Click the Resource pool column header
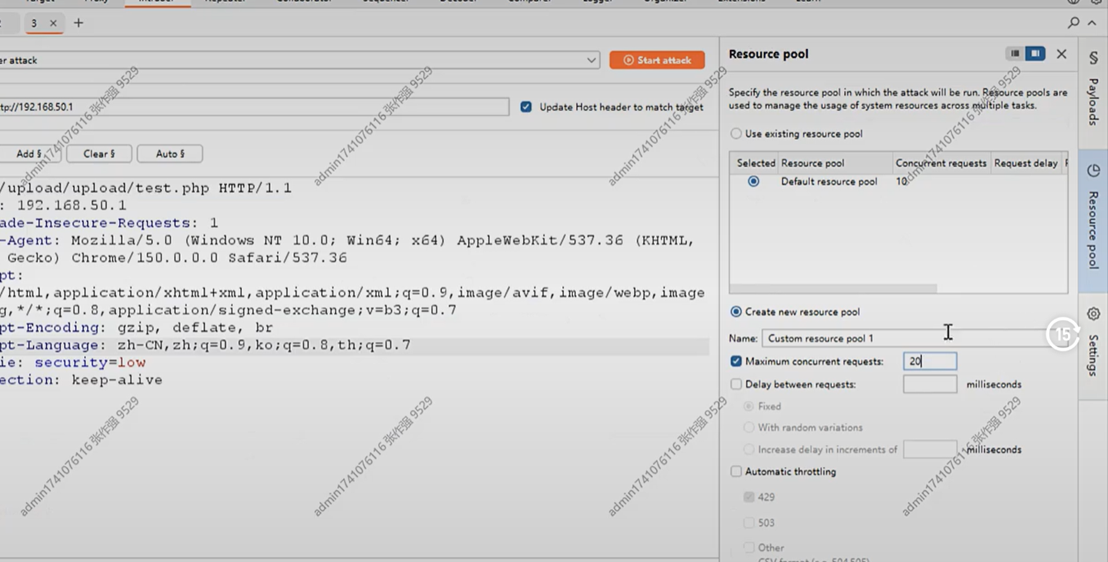Image resolution: width=1108 pixels, height=562 pixels. coord(835,163)
